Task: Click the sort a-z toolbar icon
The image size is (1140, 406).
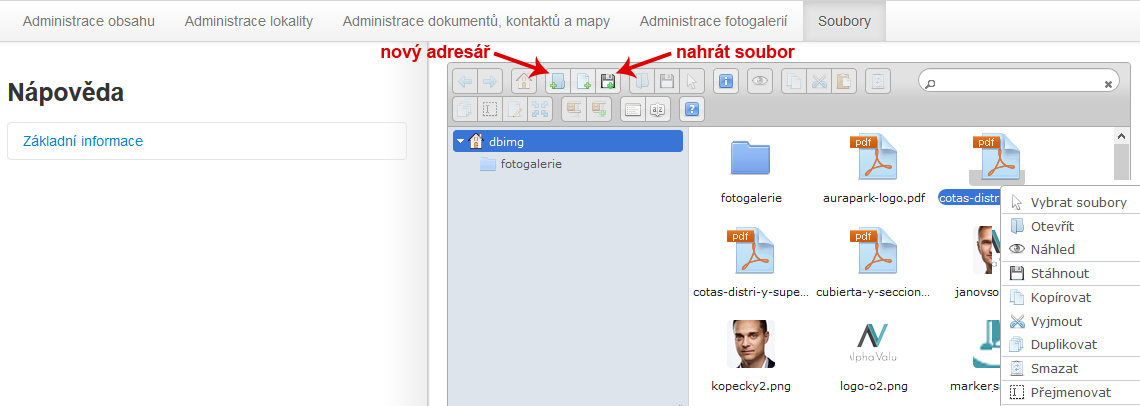Action: pyautogui.click(x=657, y=109)
